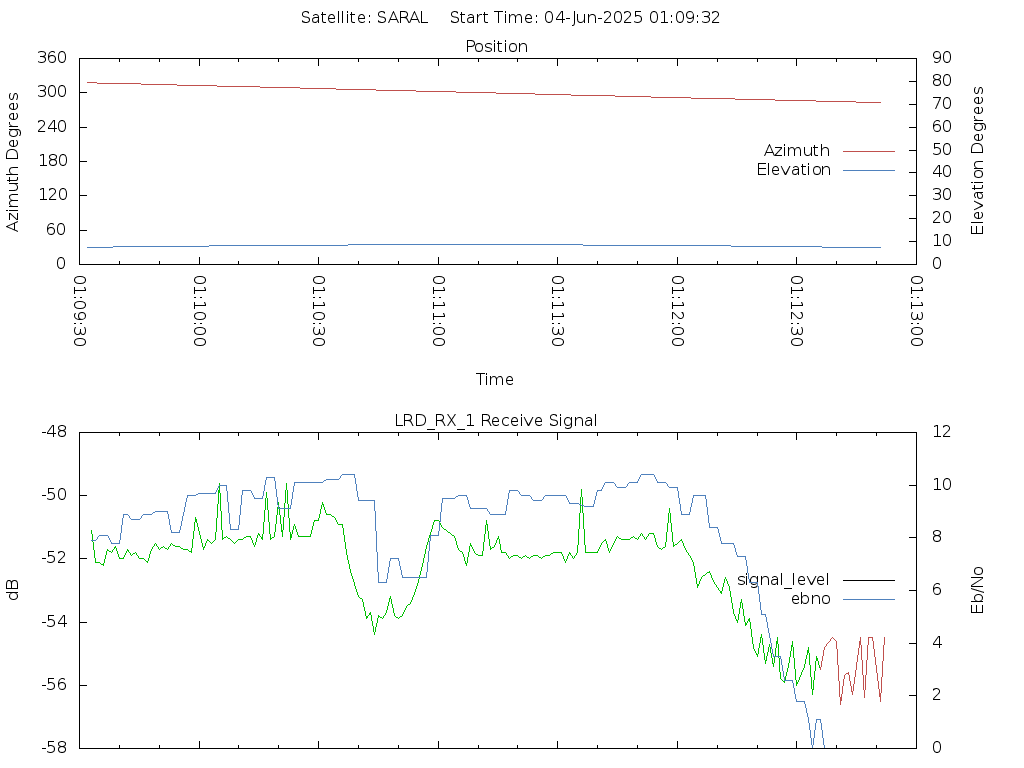
Task: Click the "-54" dB axis tick
Action: click(x=54, y=621)
